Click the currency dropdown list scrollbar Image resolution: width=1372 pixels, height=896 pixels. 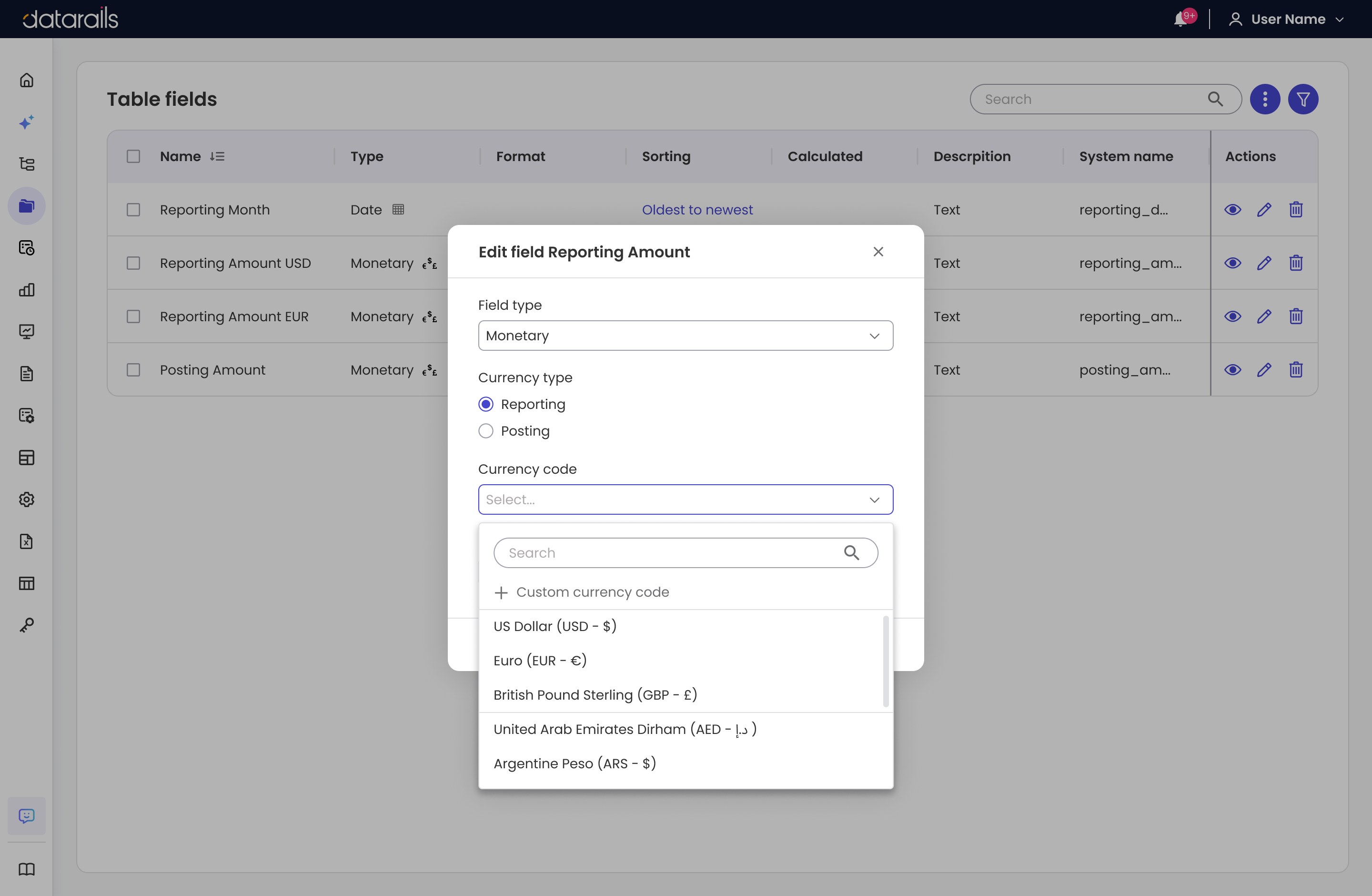(886, 662)
